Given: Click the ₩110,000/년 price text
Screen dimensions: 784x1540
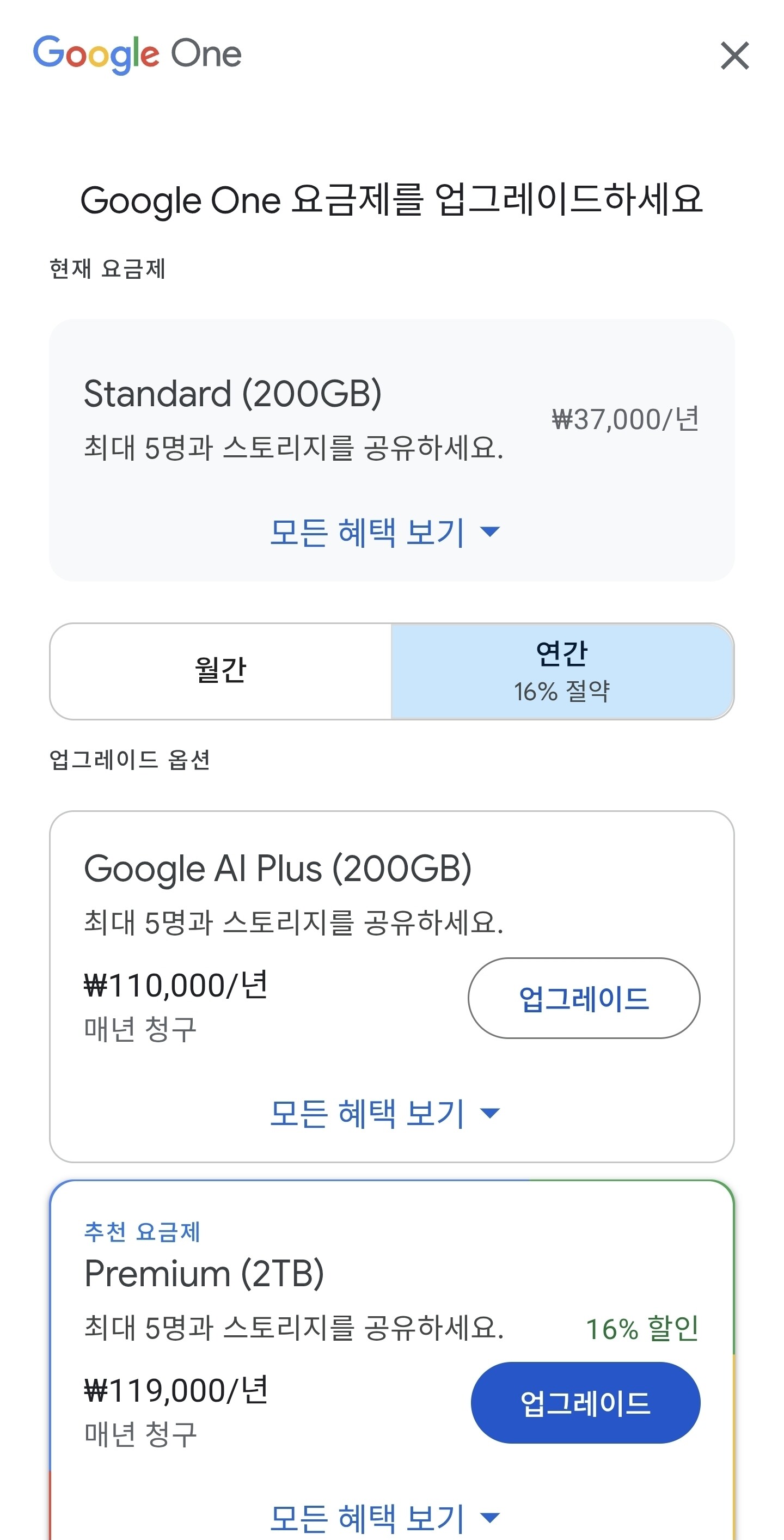Looking at the screenshot, I should pyautogui.click(x=176, y=985).
